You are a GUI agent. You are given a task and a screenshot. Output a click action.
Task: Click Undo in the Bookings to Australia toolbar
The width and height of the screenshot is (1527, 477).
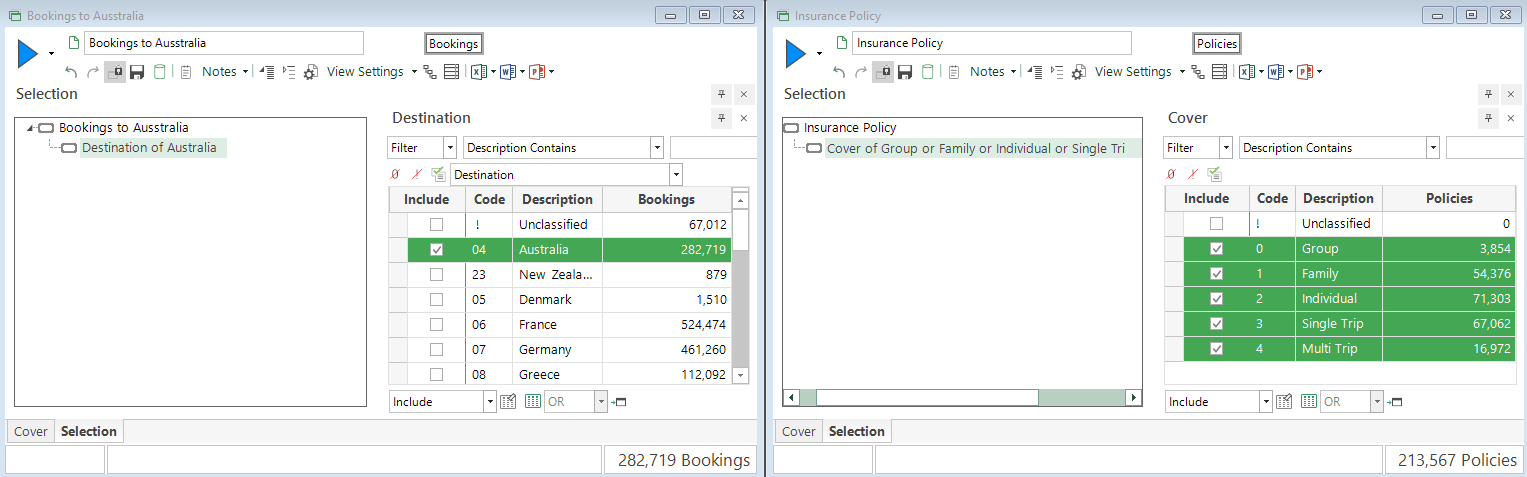(71, 72)
